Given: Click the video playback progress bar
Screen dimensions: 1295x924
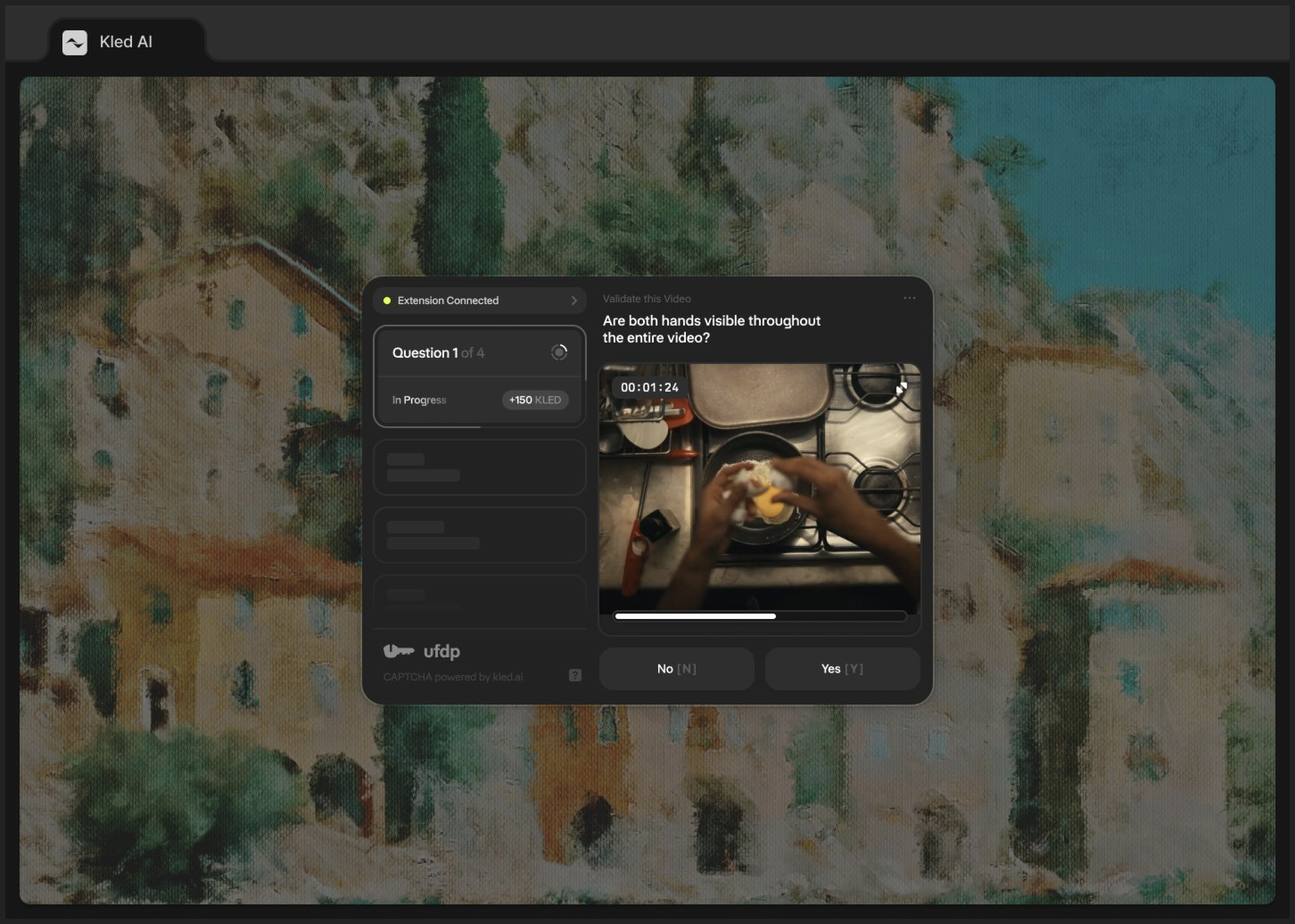Looking at the screenshot, I should click(x=760, y=616).
